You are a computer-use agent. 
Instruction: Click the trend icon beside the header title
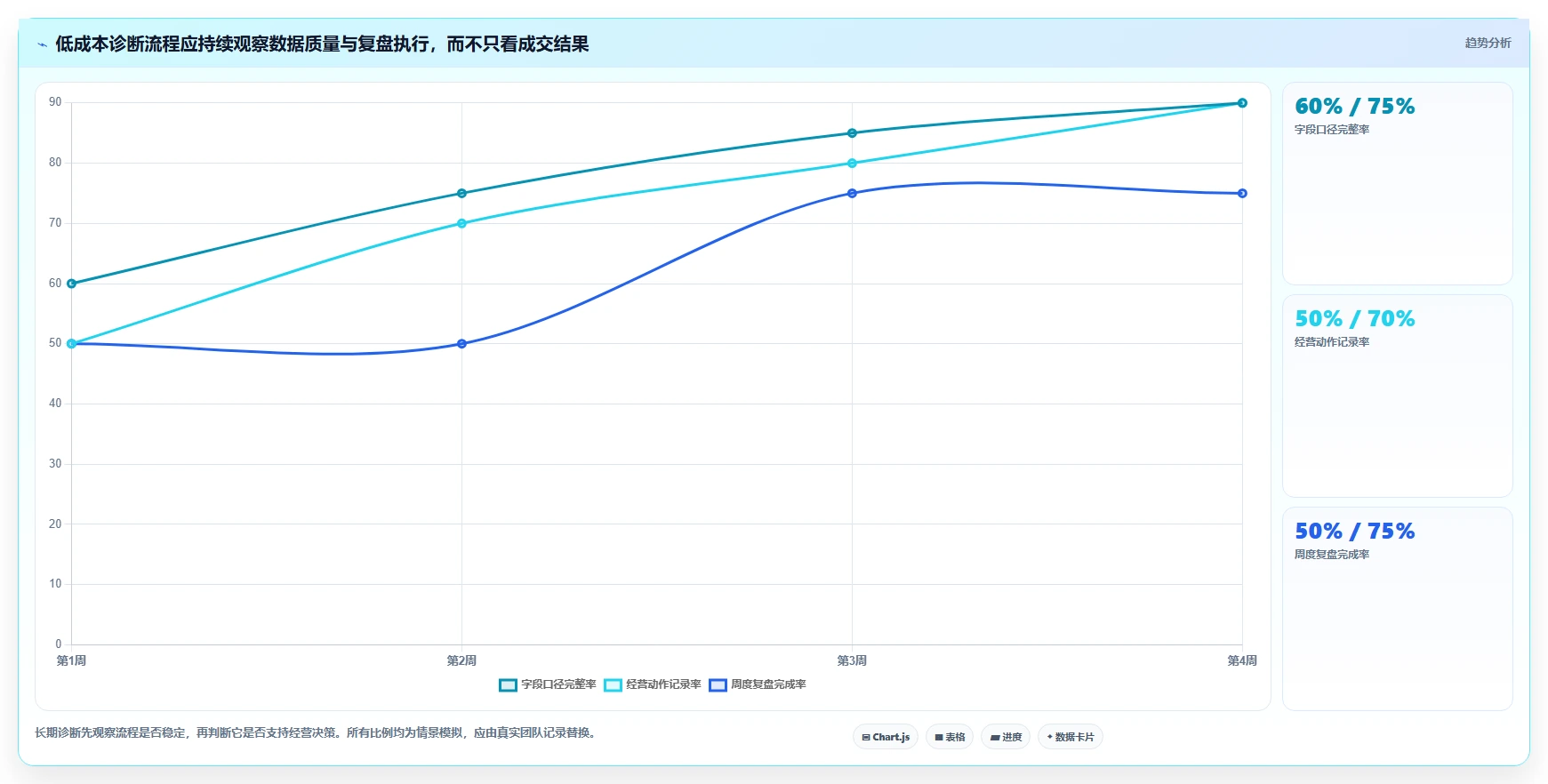point(42,44)
